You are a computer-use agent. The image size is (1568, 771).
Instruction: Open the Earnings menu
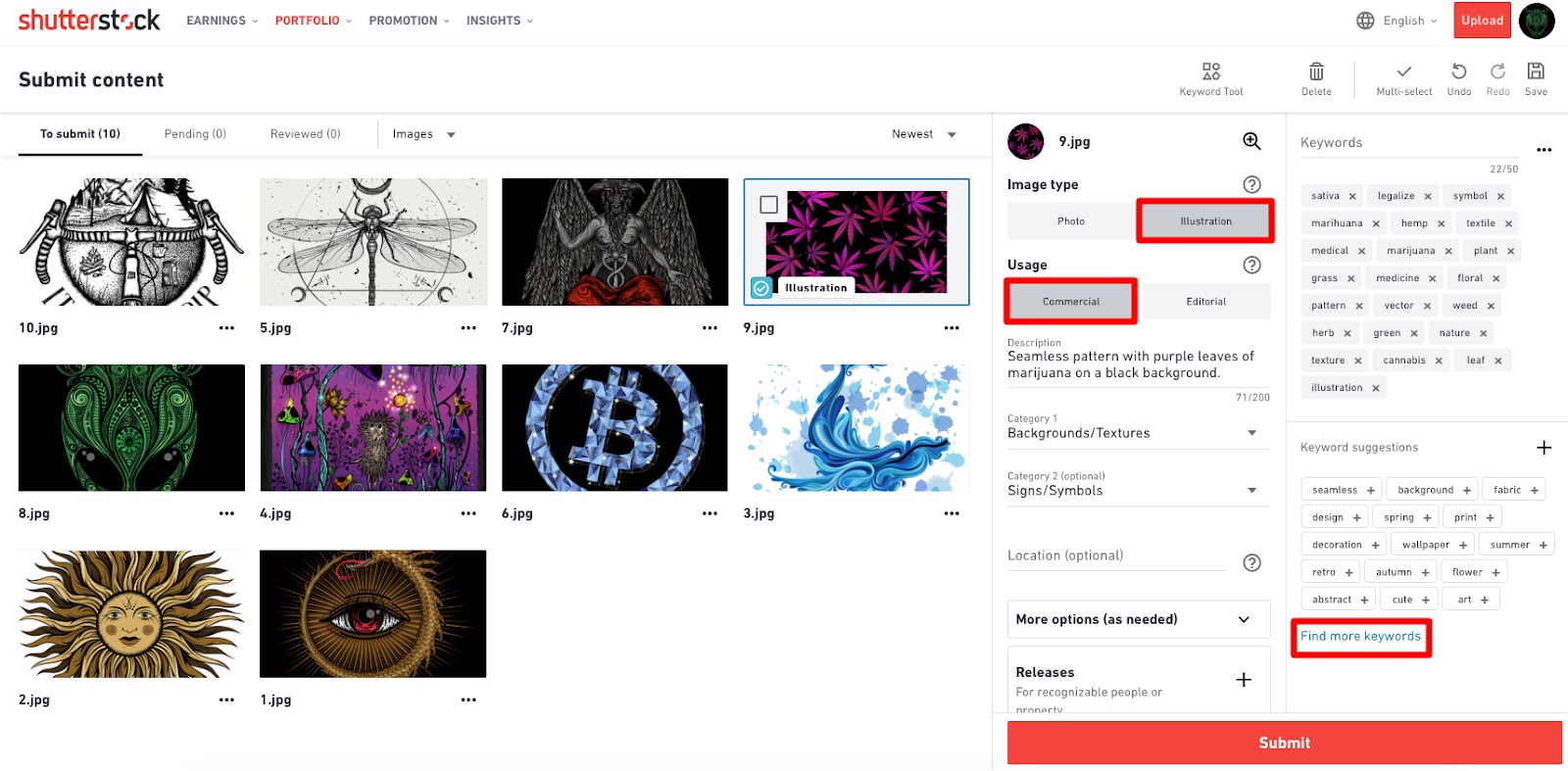222,21
